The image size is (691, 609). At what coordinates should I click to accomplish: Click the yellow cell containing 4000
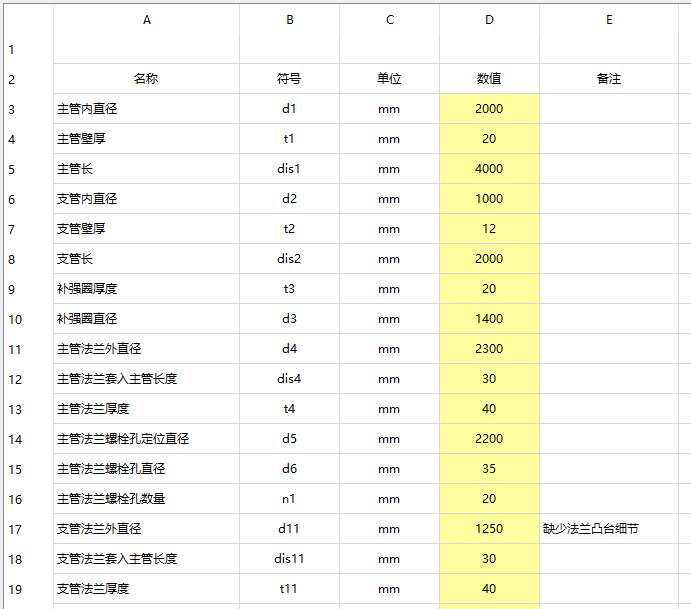coord(489,169)
